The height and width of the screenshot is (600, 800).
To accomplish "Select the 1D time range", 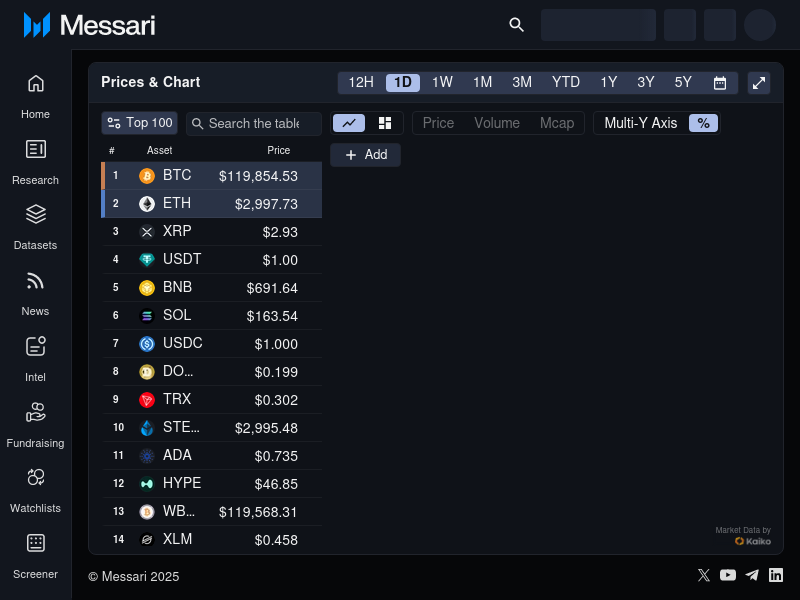I will (403, 83).
